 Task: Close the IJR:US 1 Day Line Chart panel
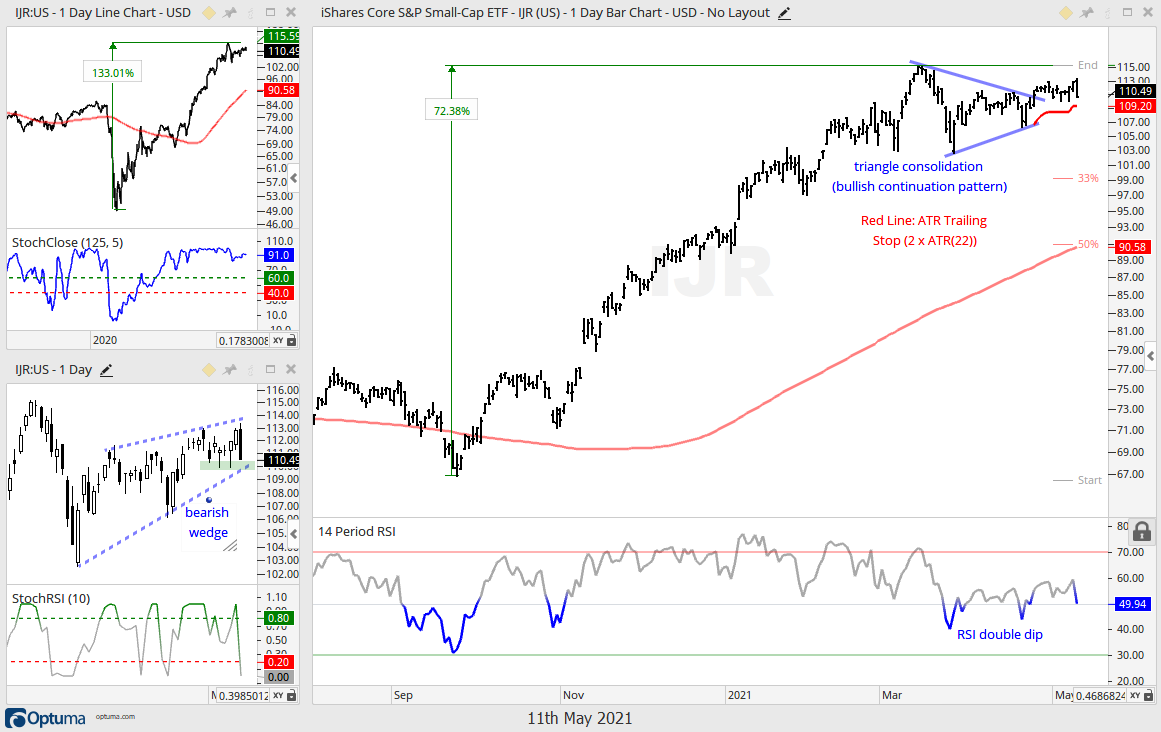pos(291,13)
